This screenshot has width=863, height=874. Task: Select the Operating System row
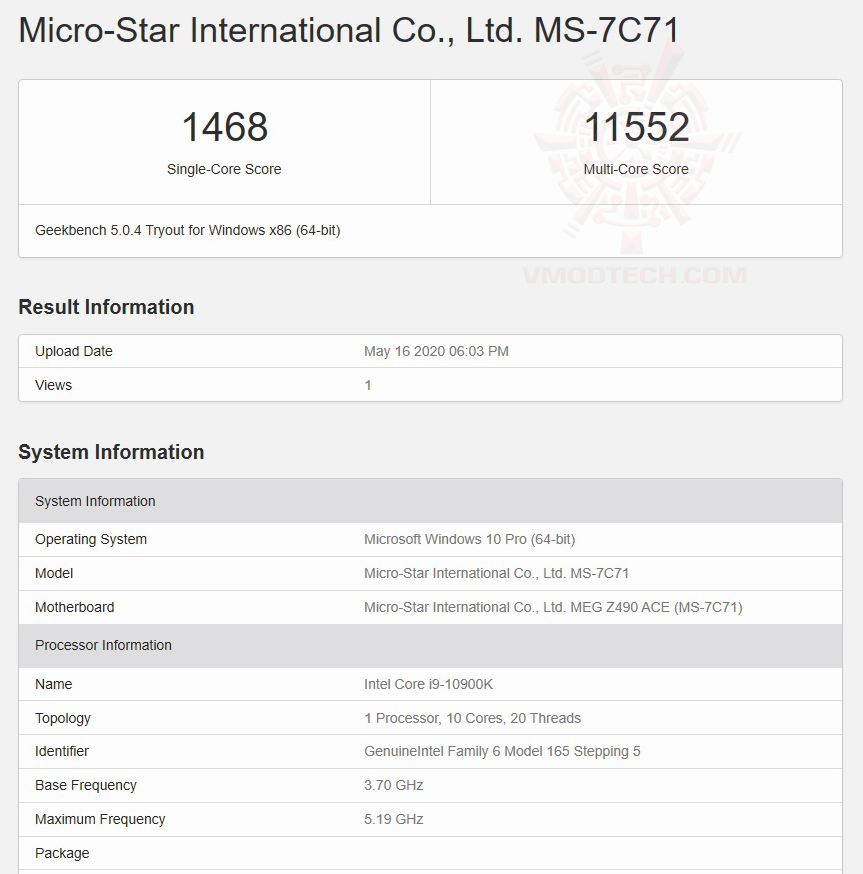click(x=90, y=539)
